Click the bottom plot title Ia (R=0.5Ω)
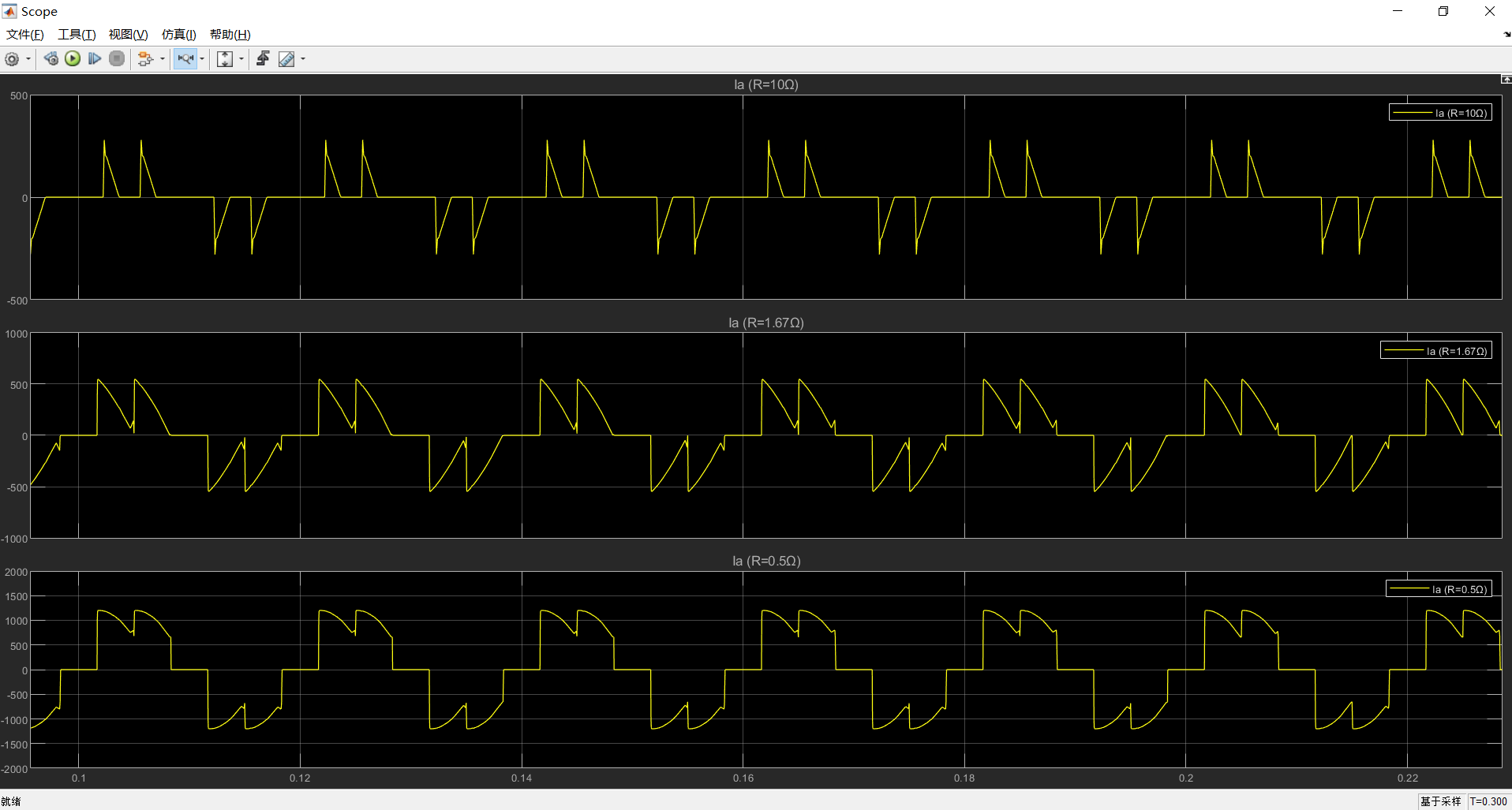The width and height of the screenshot is (1512, 810). coord(766,561)
